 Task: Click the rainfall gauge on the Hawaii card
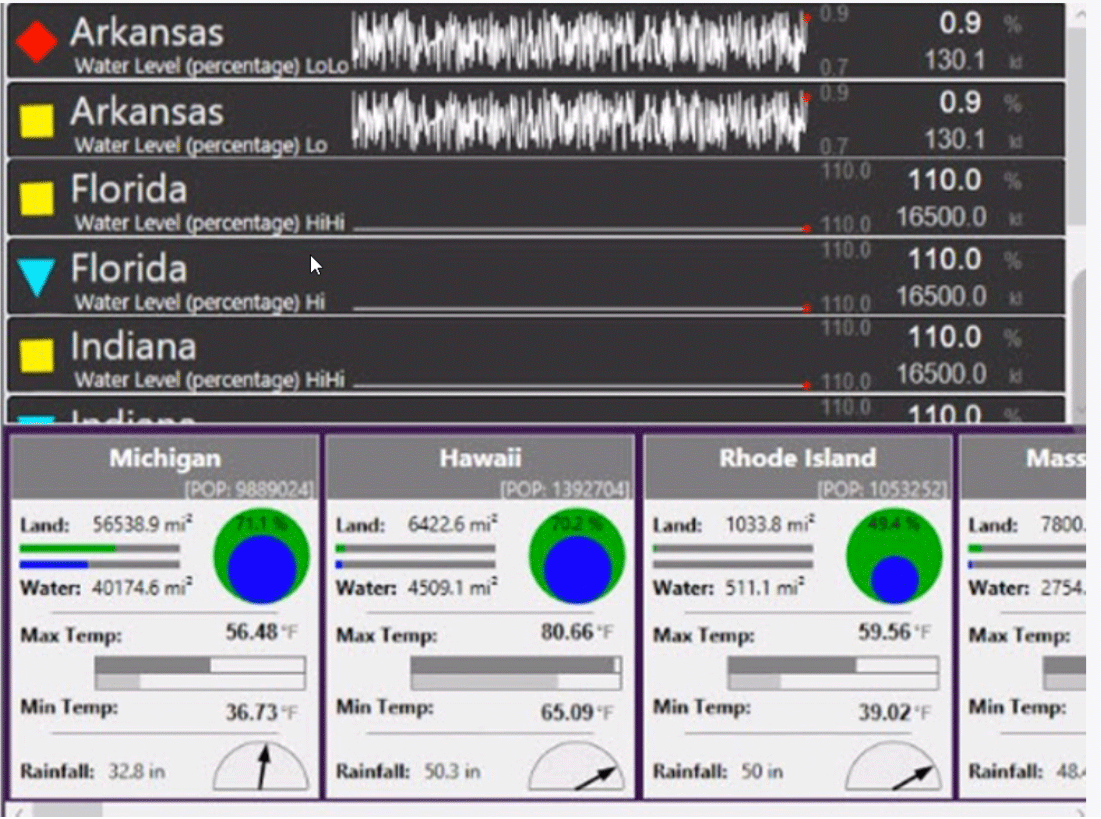tap(578, 768)
